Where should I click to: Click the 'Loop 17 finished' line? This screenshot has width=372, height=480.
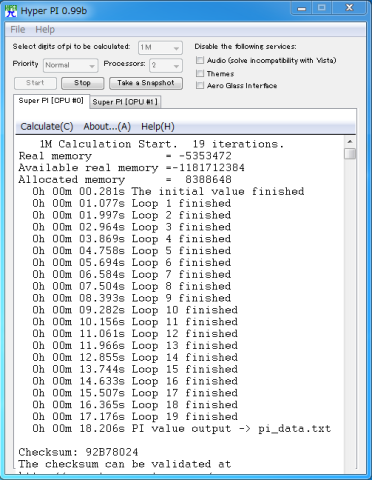[x=135, y=393]
